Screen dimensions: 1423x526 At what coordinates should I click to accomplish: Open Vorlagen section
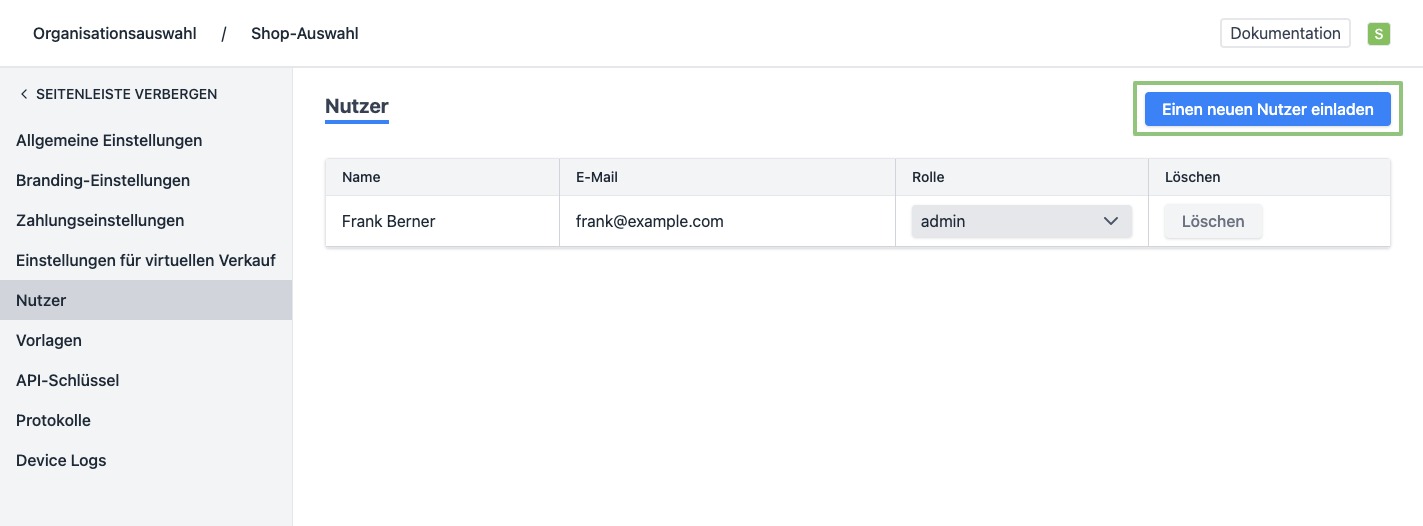click(x=49, y=340)
